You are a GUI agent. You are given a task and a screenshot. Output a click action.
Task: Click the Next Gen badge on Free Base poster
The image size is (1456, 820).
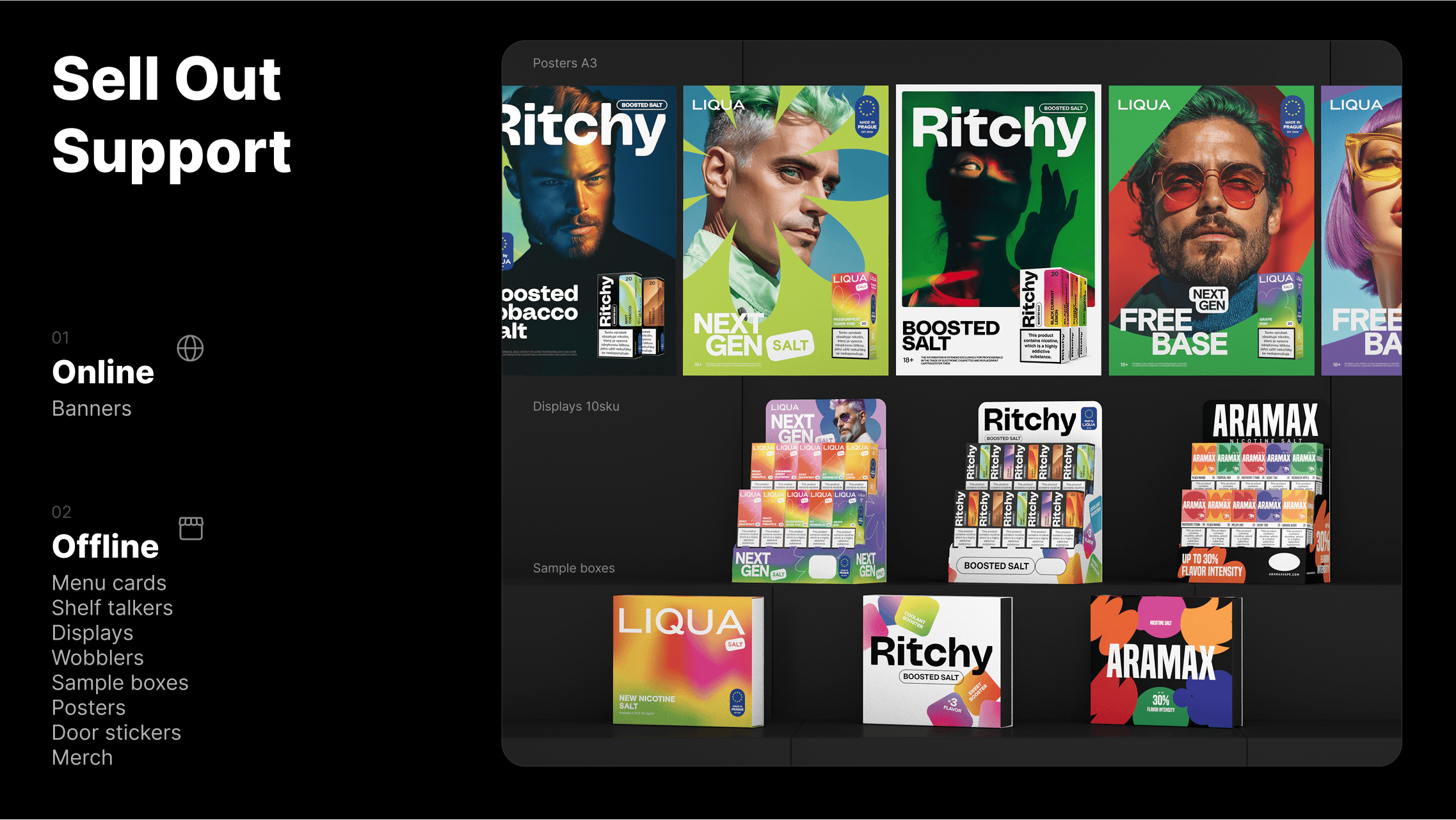(1208, 299)
